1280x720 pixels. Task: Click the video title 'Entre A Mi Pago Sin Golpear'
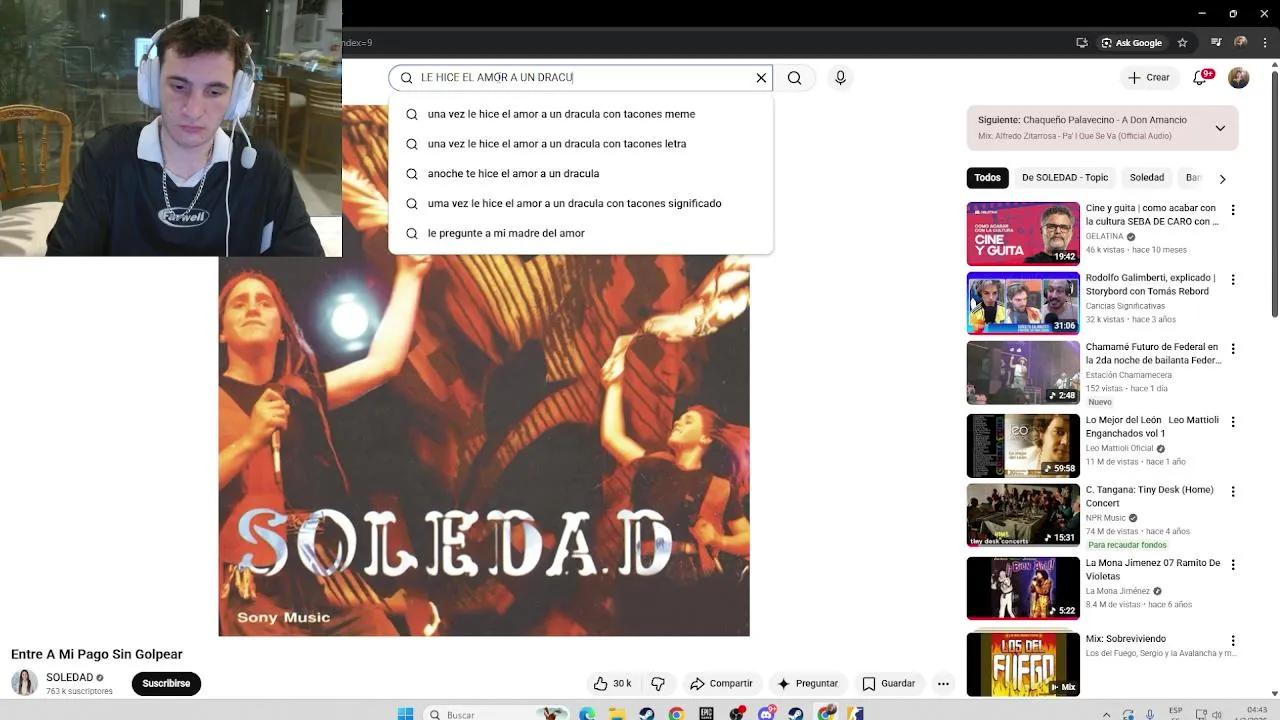(x=97, y=654)
